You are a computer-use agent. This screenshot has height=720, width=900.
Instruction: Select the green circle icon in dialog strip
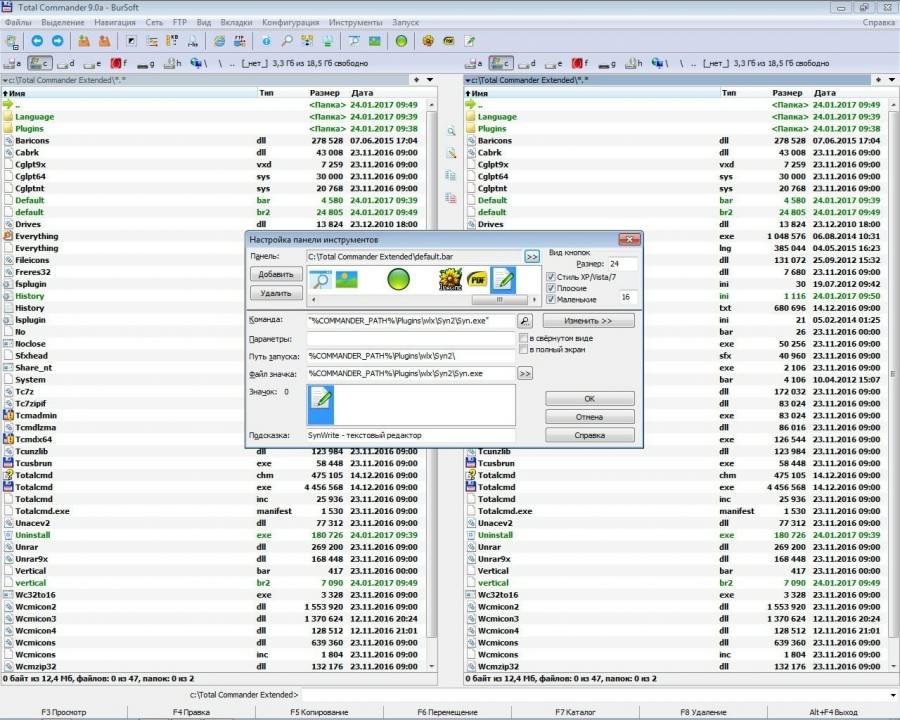coord(399,280)
